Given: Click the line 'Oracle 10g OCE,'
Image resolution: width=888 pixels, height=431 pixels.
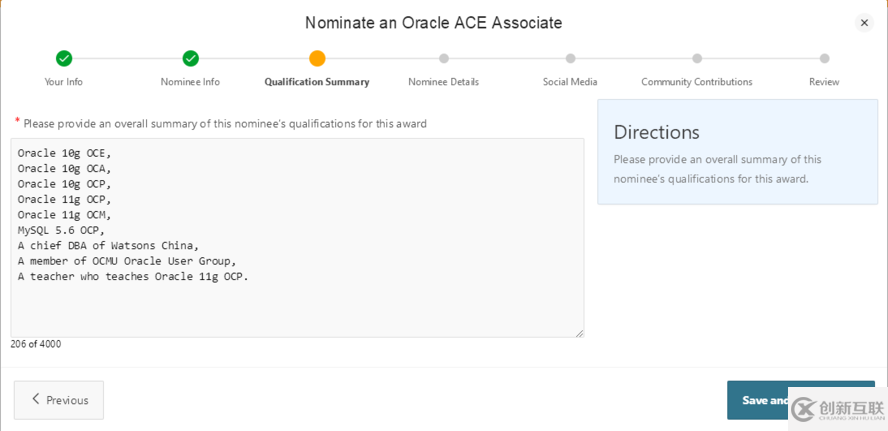Looking at the screenshot, I should [64, 153].
